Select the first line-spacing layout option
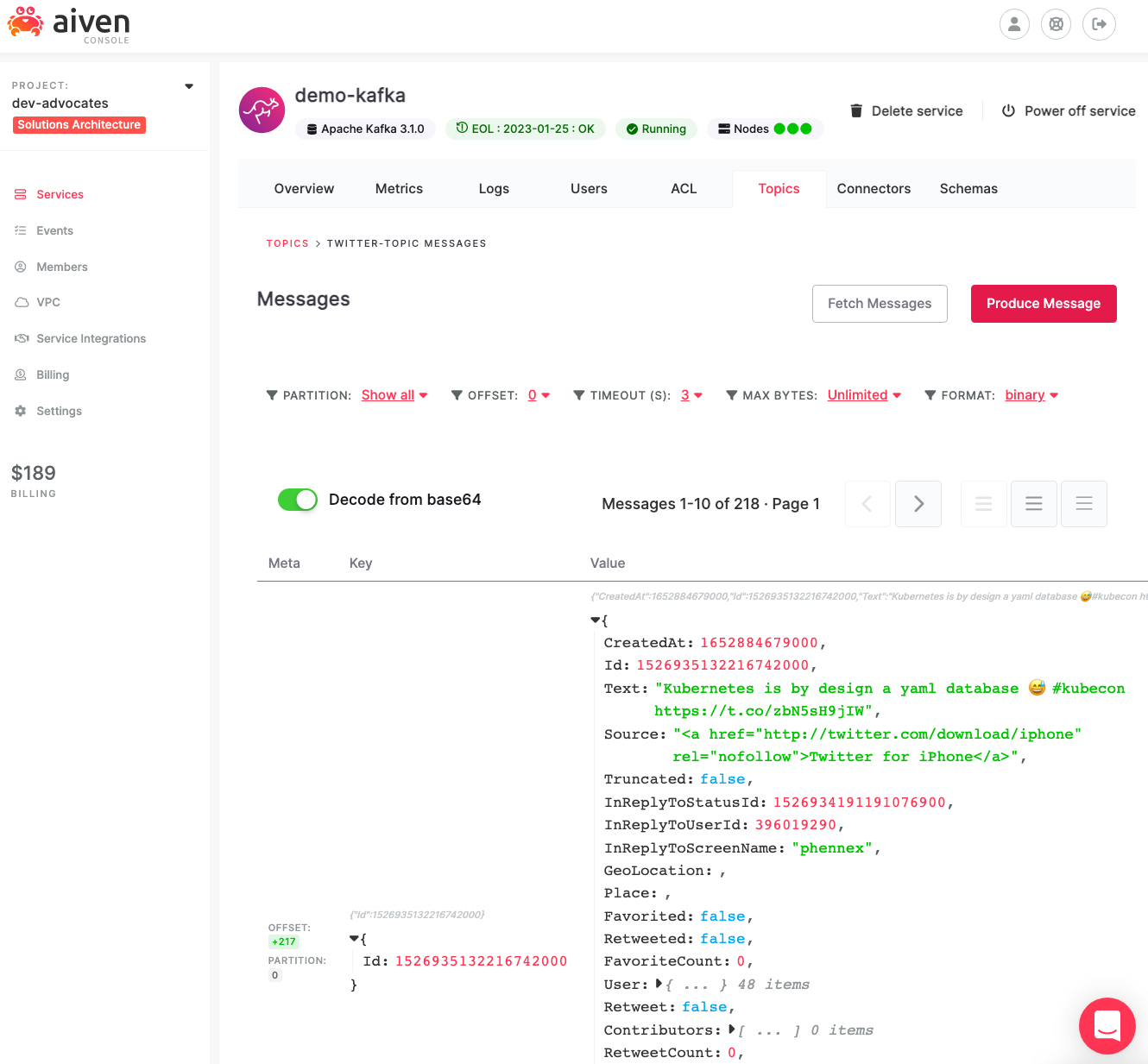This screenshot has height=1064, width=1148. click(x=983, y=503)
